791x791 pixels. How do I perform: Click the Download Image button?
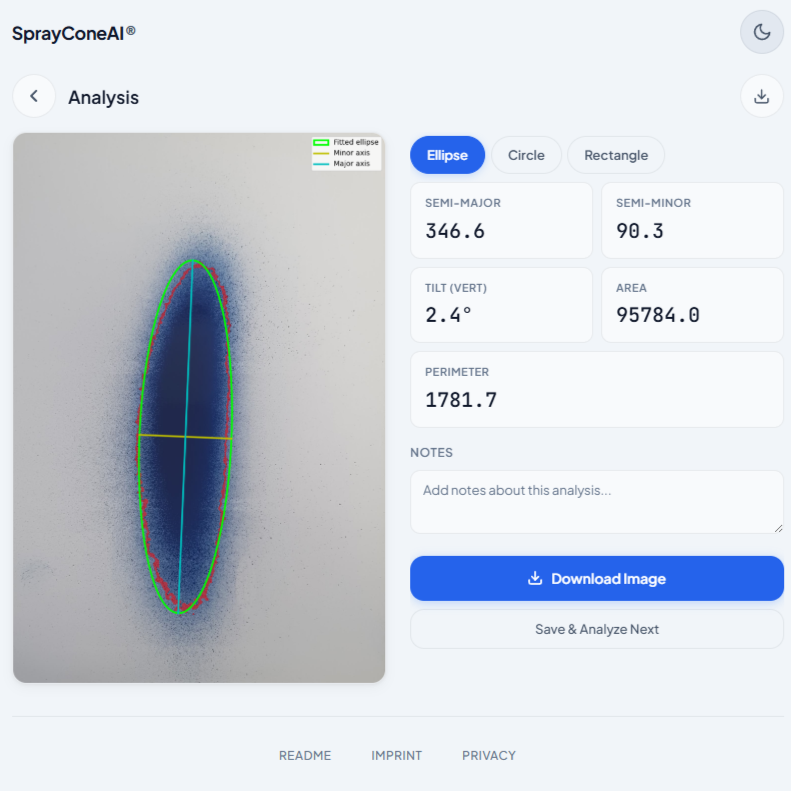[x=597, y=578]
